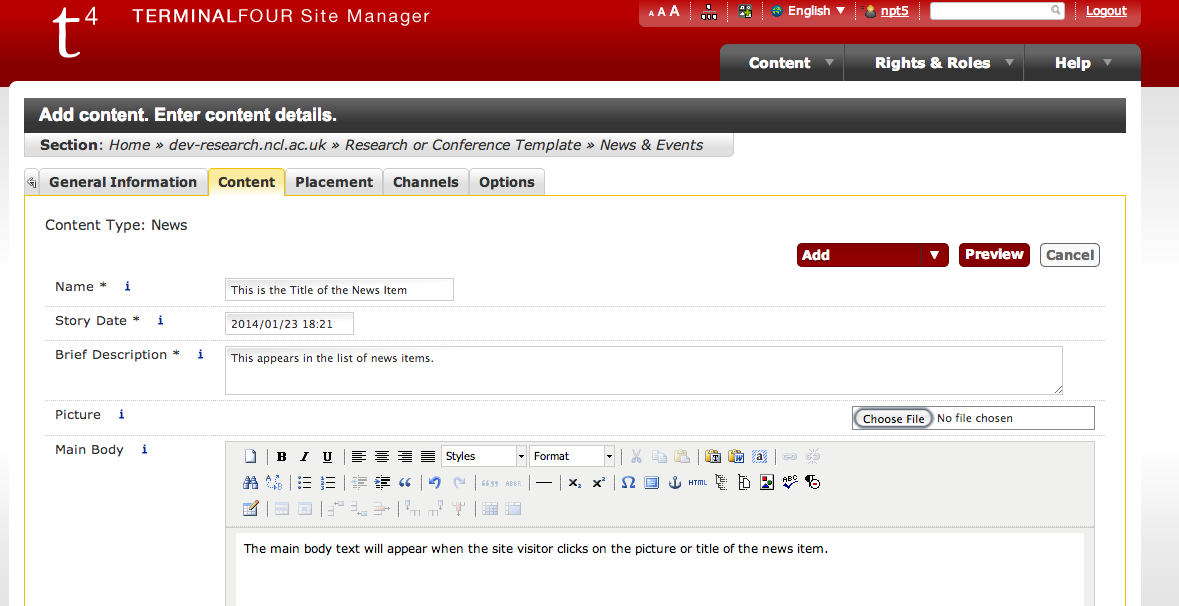Insert special character with the omega icon

(628, 483)
